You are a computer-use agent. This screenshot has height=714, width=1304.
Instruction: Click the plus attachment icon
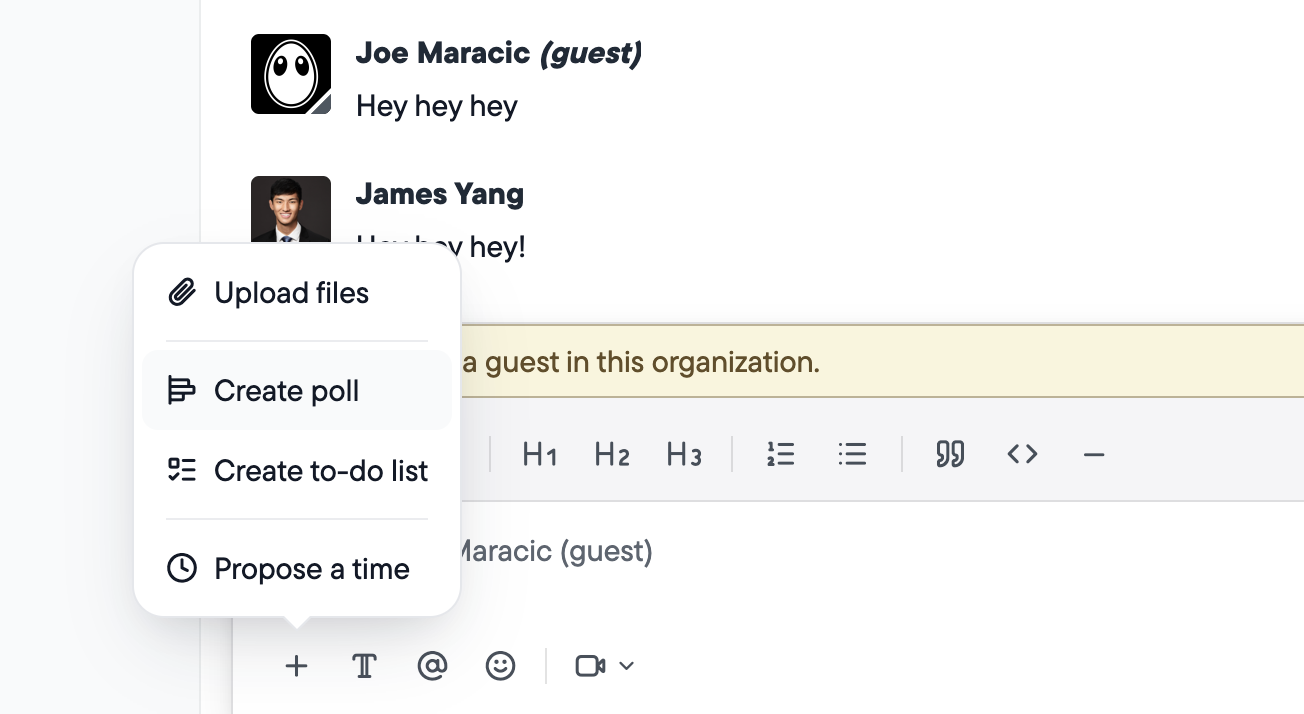[x=296, y=666]
